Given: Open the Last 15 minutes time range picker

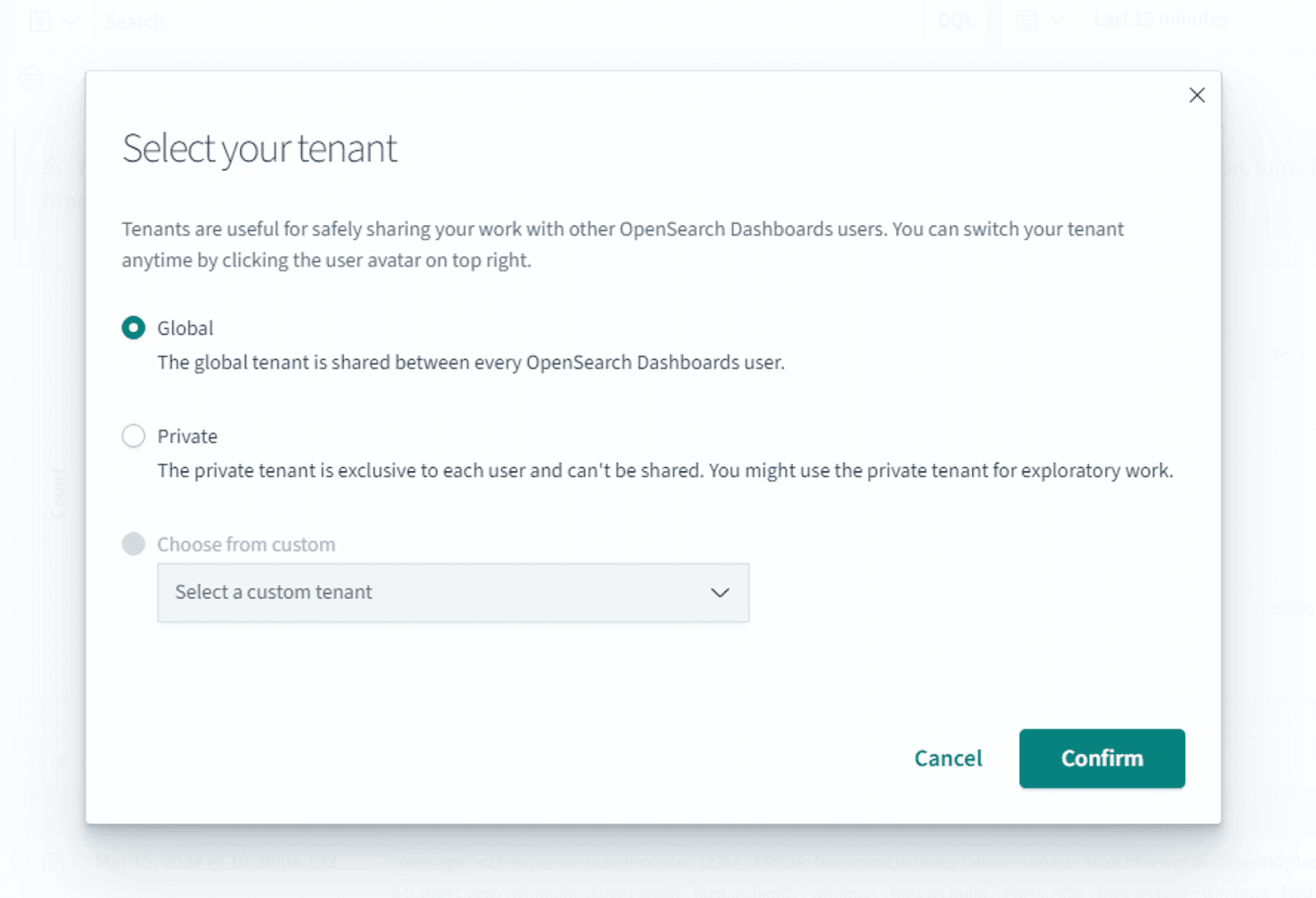Looking at the screenshot, I should click(x=1161, y=18).
